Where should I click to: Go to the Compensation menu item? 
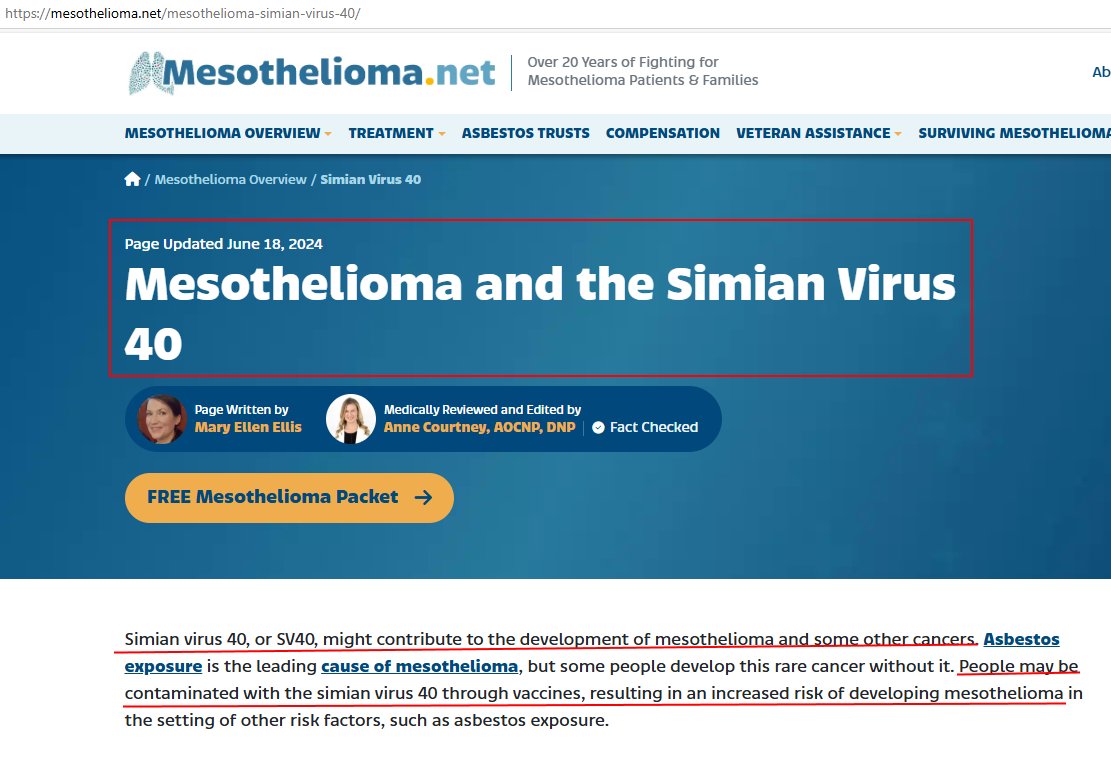coord(663,133)
